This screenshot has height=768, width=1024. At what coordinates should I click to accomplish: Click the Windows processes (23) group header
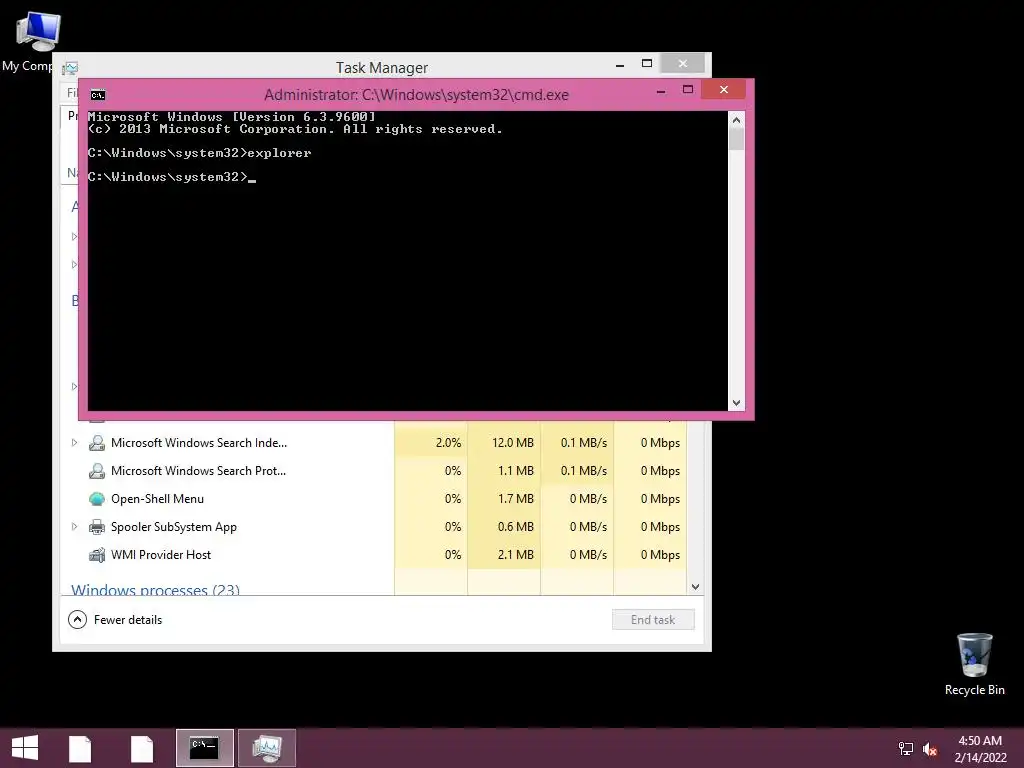[155, 590]
